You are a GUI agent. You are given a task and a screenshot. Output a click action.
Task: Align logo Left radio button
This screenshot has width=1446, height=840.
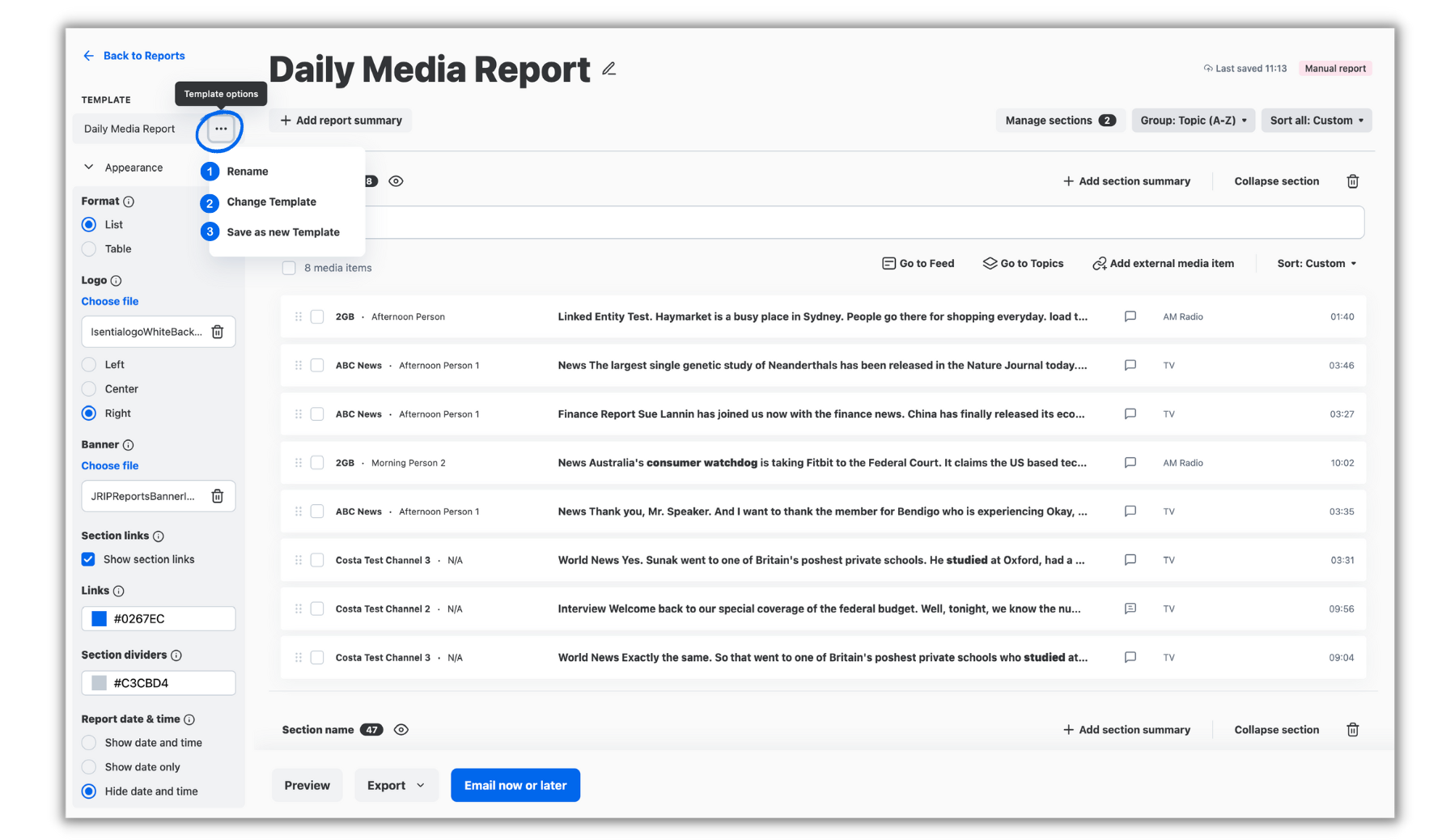[89, 365]
